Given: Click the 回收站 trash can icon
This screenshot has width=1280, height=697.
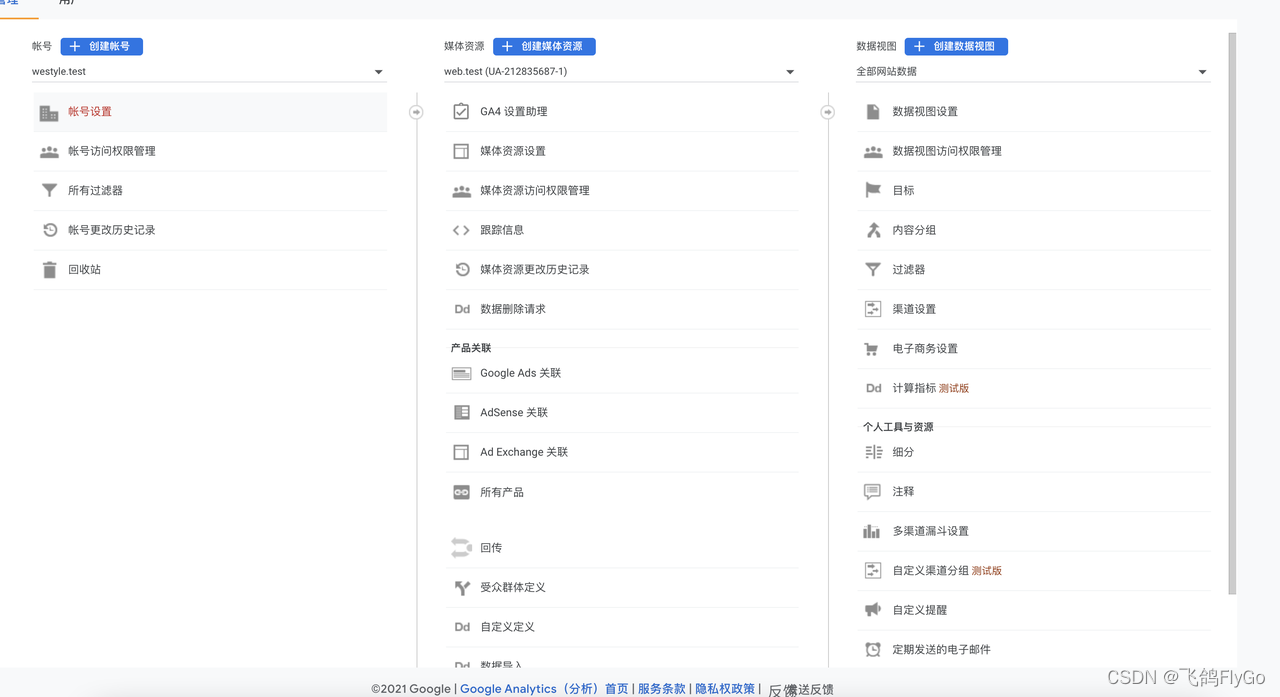Looking at the screenshot, I should pyautogui.click(x=49, y=270).
